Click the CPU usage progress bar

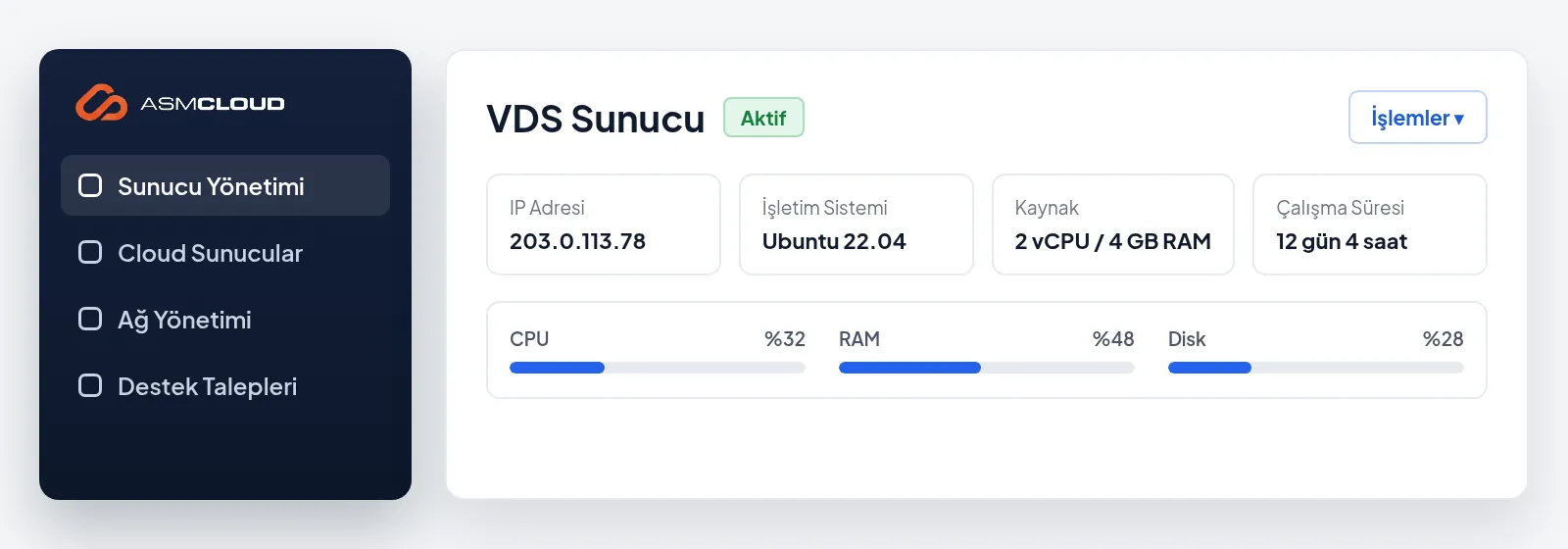[x=658, y=368]
